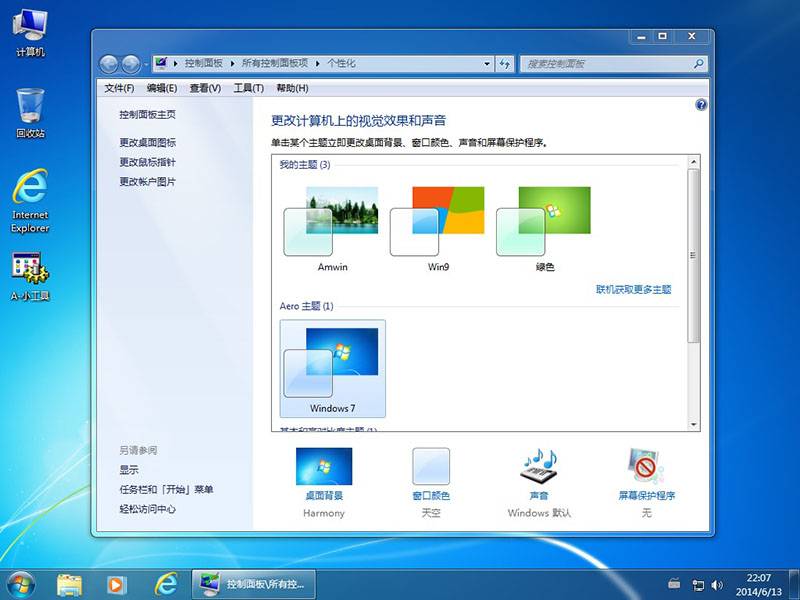Open the 查看(V) menu
This screenshot has width=800, height=600.
205,88
